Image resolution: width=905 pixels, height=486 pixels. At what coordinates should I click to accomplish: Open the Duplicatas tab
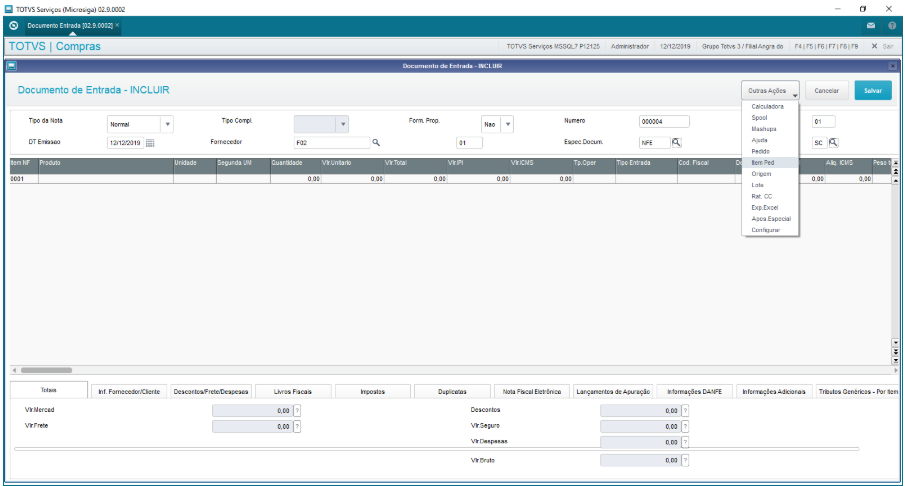pyautogui.click(x=452, y=392)
